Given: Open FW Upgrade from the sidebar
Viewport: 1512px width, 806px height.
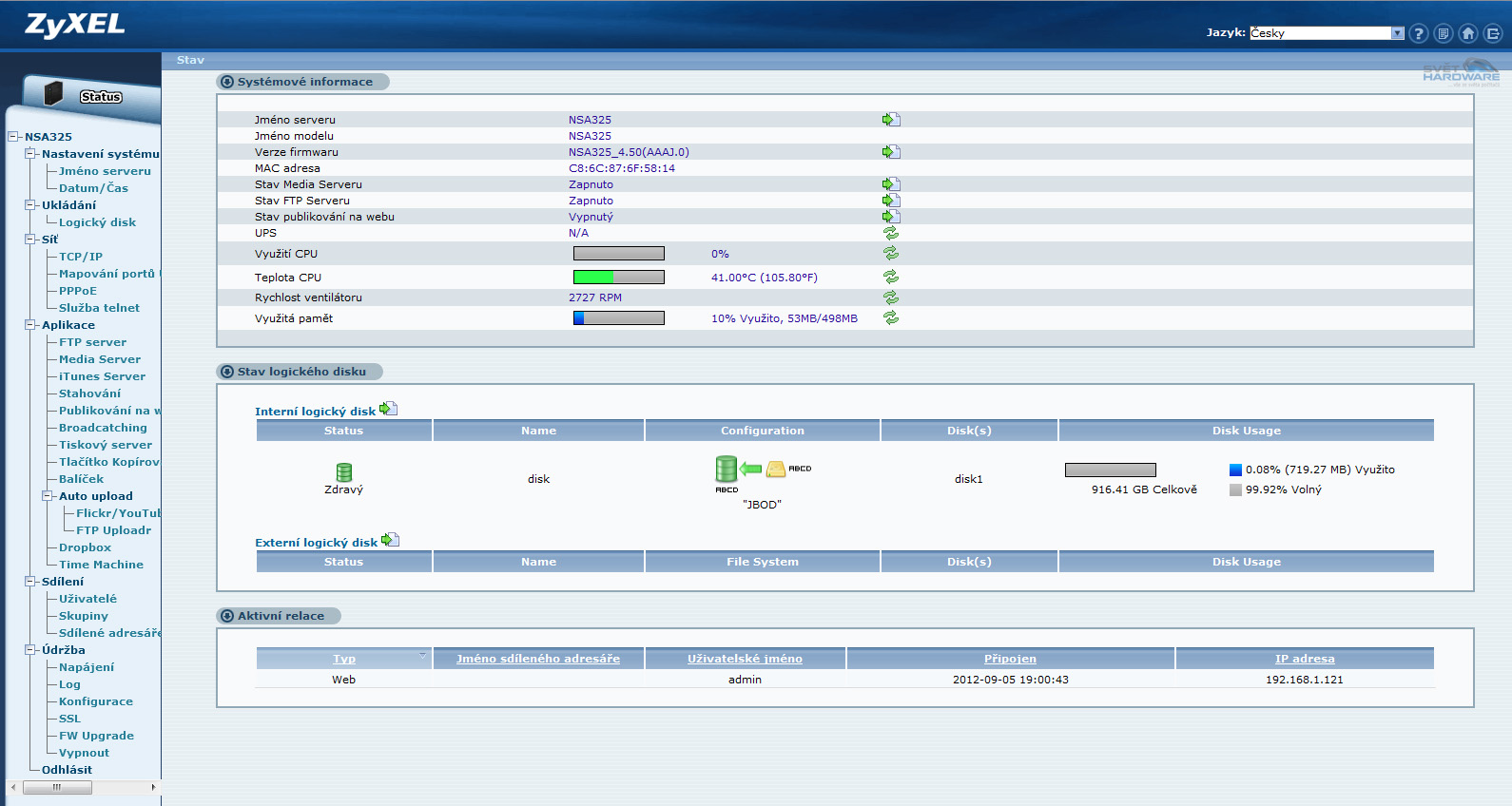Looking at the screenshot, I should coord(96,736).
